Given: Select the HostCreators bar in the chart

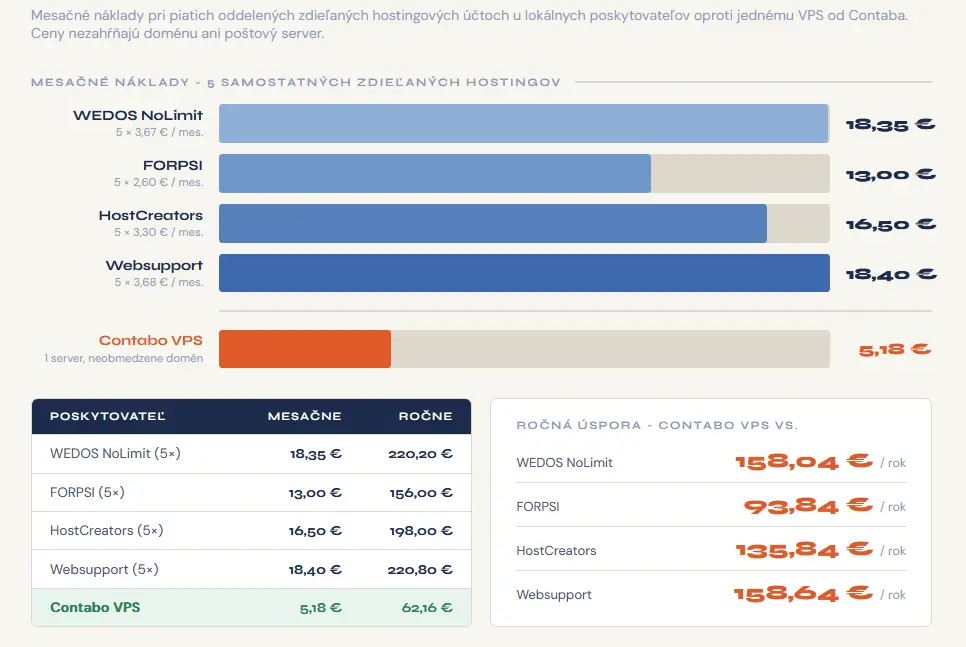Looking at the screenshot, I should click(492, 224).
